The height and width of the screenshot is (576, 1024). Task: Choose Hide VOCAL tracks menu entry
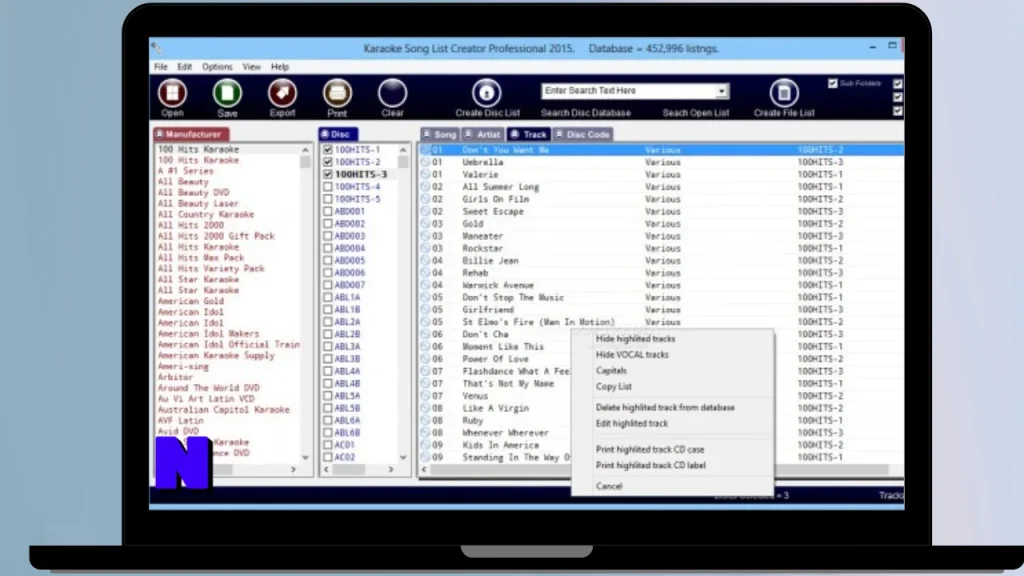click(x=632, y=355)
